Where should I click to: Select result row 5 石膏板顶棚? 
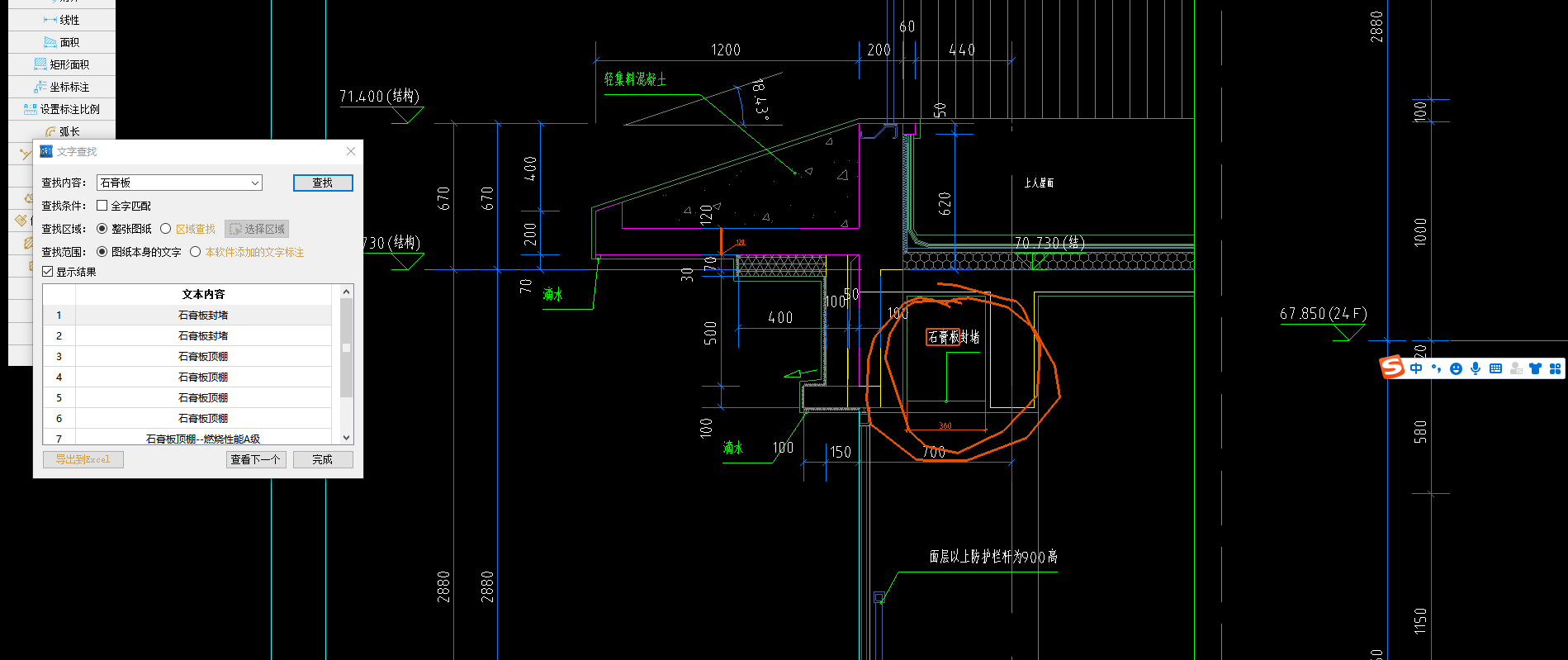coord(187,397)
